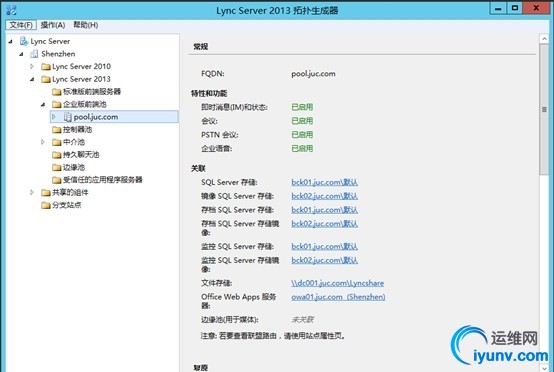The image size is (554, 372).
Task: Click the 已启用 status next to 会议
Action: 302,121
